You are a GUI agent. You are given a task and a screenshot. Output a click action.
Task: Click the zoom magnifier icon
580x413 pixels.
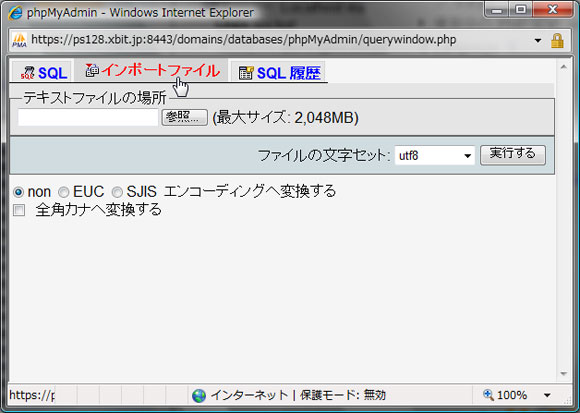488,395
